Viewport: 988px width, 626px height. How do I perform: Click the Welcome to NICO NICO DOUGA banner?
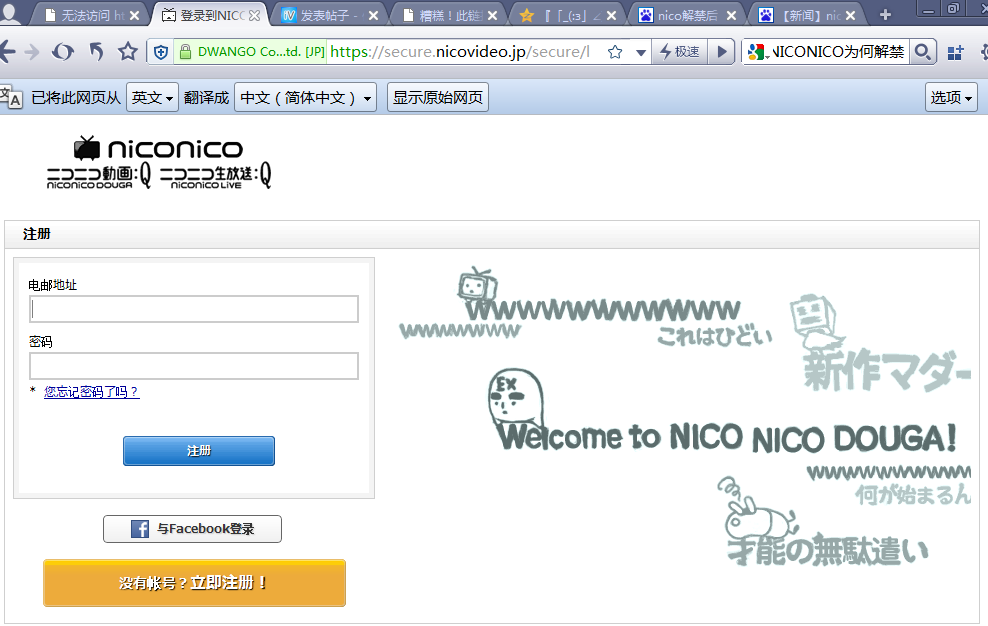(x=728, y=438)
